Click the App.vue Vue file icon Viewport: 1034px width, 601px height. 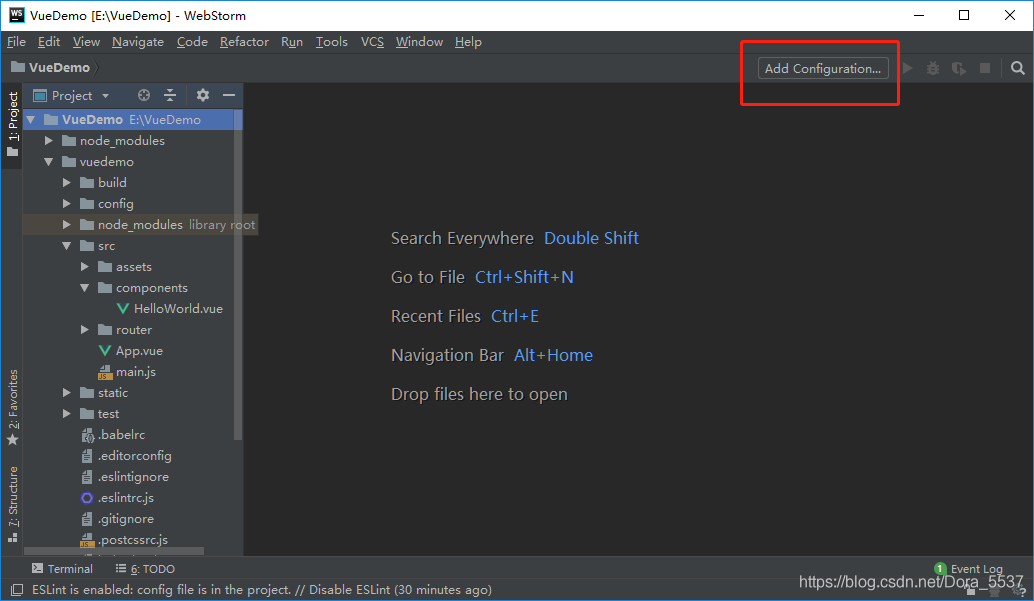tap(104, 350)
